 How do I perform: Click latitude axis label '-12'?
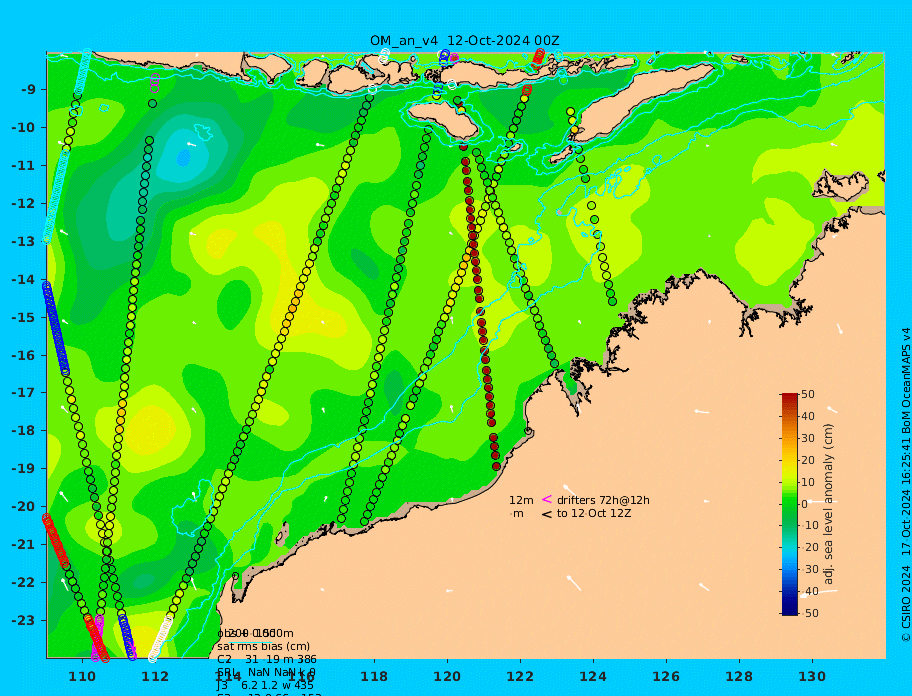(x=23, y=204)
